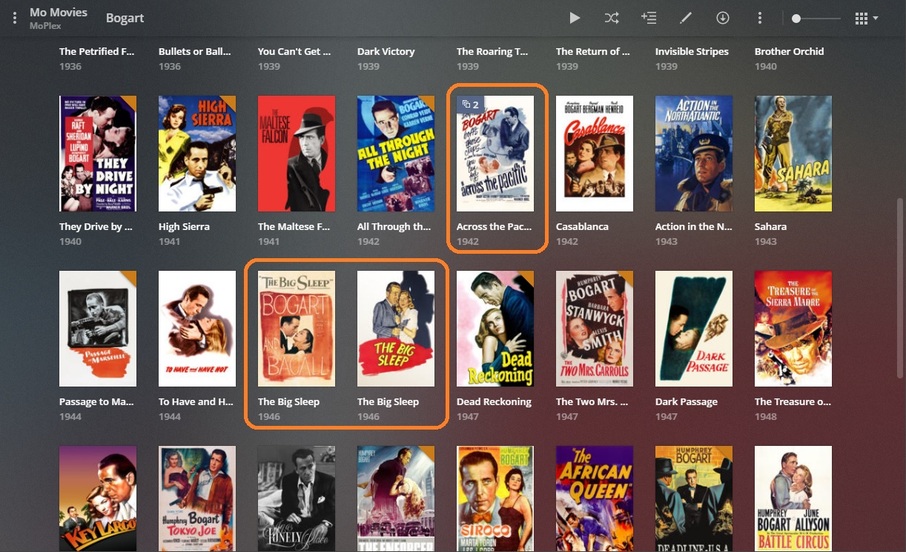Click the Passage to Ma... title

pos(96,402)
